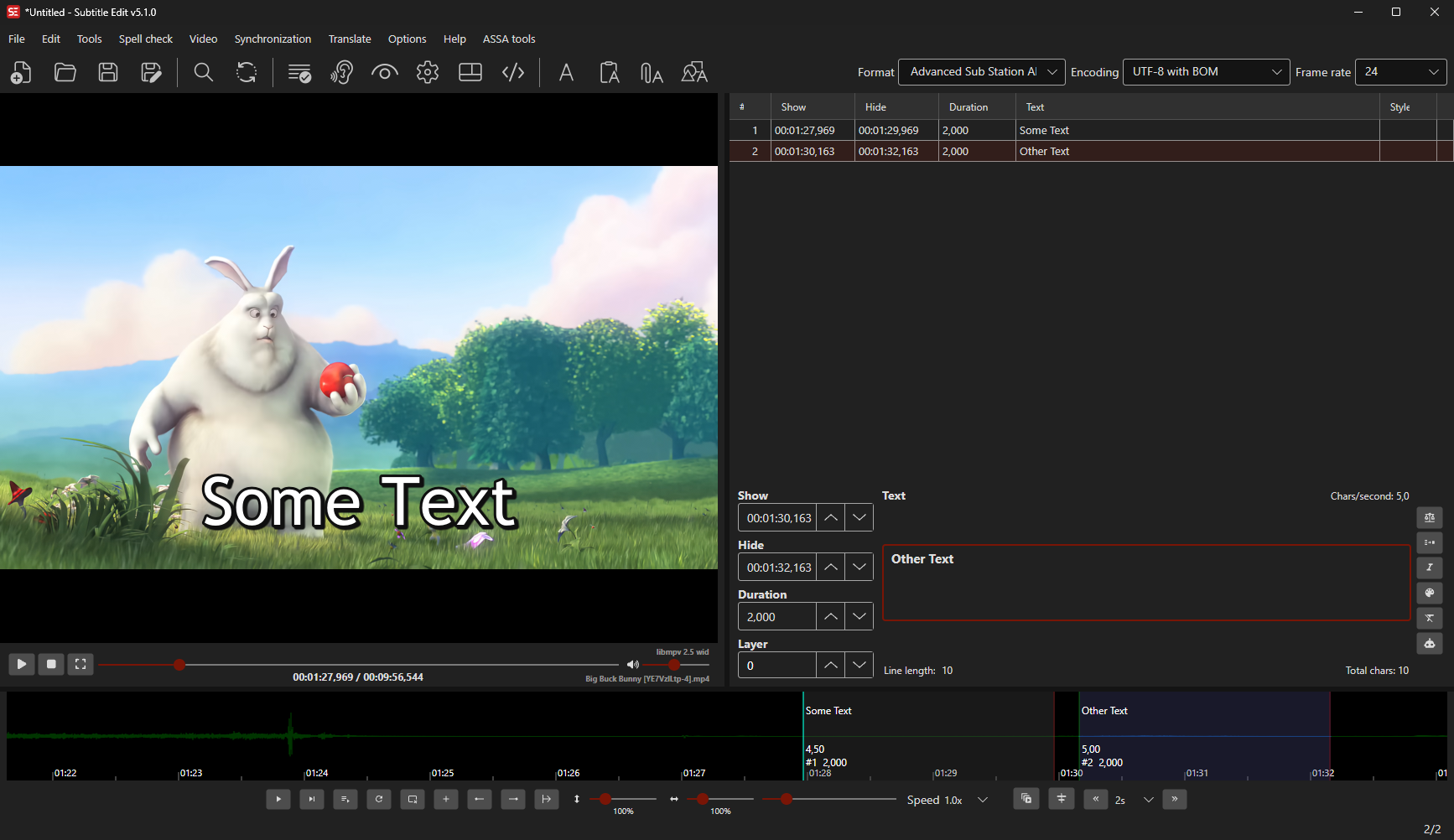Click the video Play button
The image size is (1454, 840).
click(x=22, y=664)
